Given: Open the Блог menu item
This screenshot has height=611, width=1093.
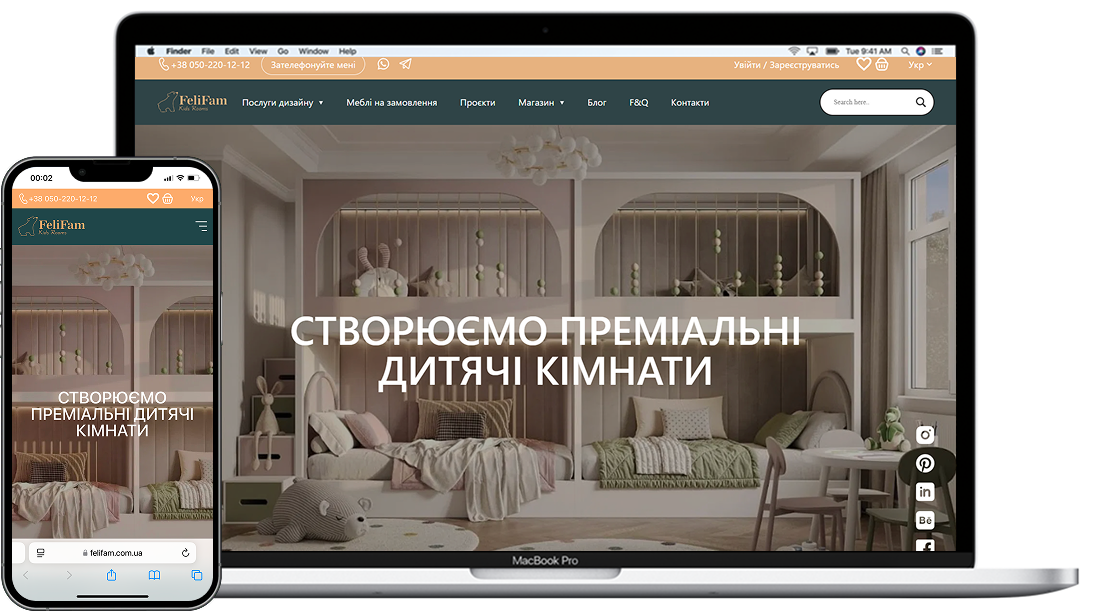Looking at the screenshot, I should [x=597, y=102].
